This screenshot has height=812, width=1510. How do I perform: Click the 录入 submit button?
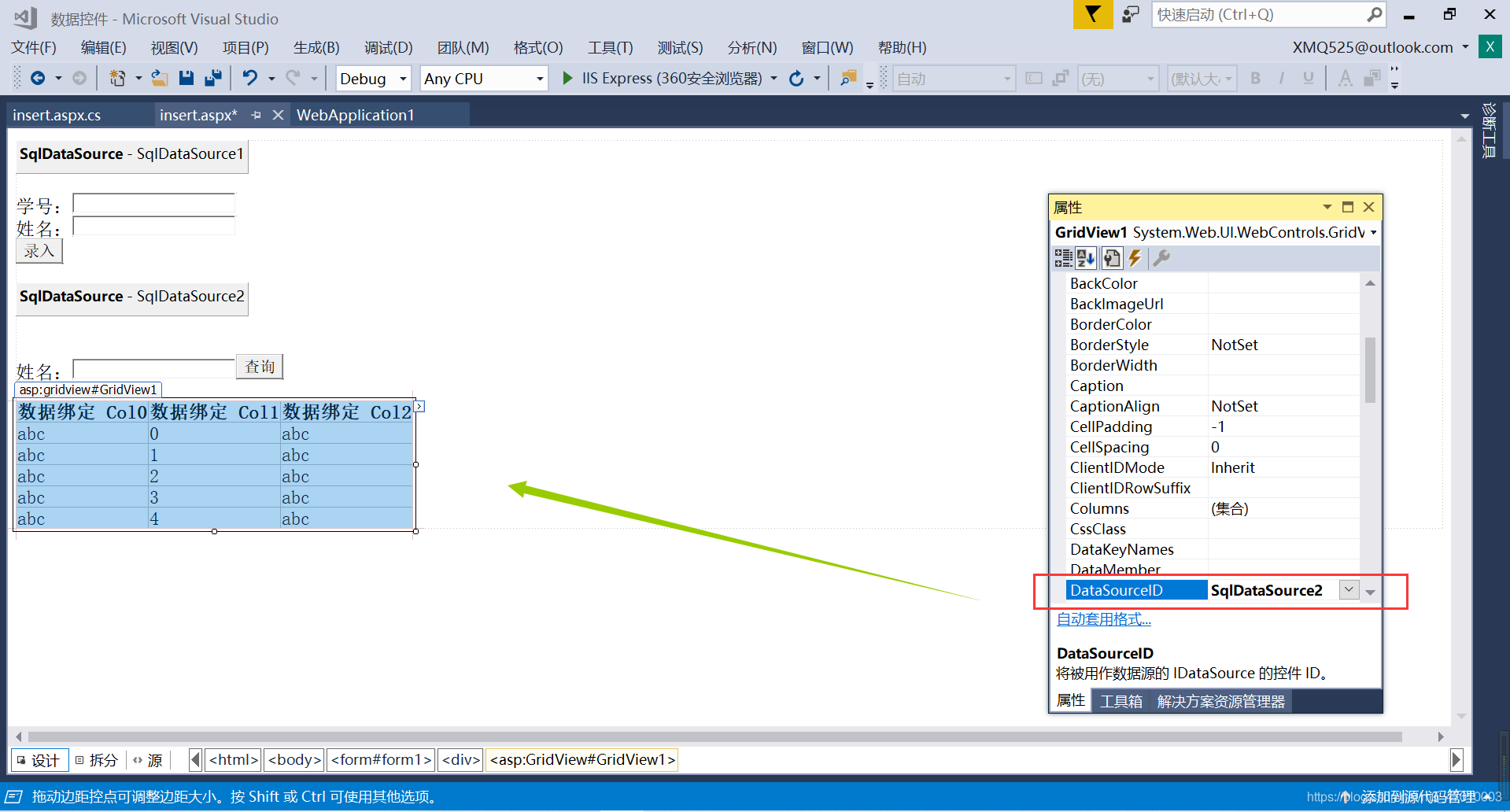(39, 251)
